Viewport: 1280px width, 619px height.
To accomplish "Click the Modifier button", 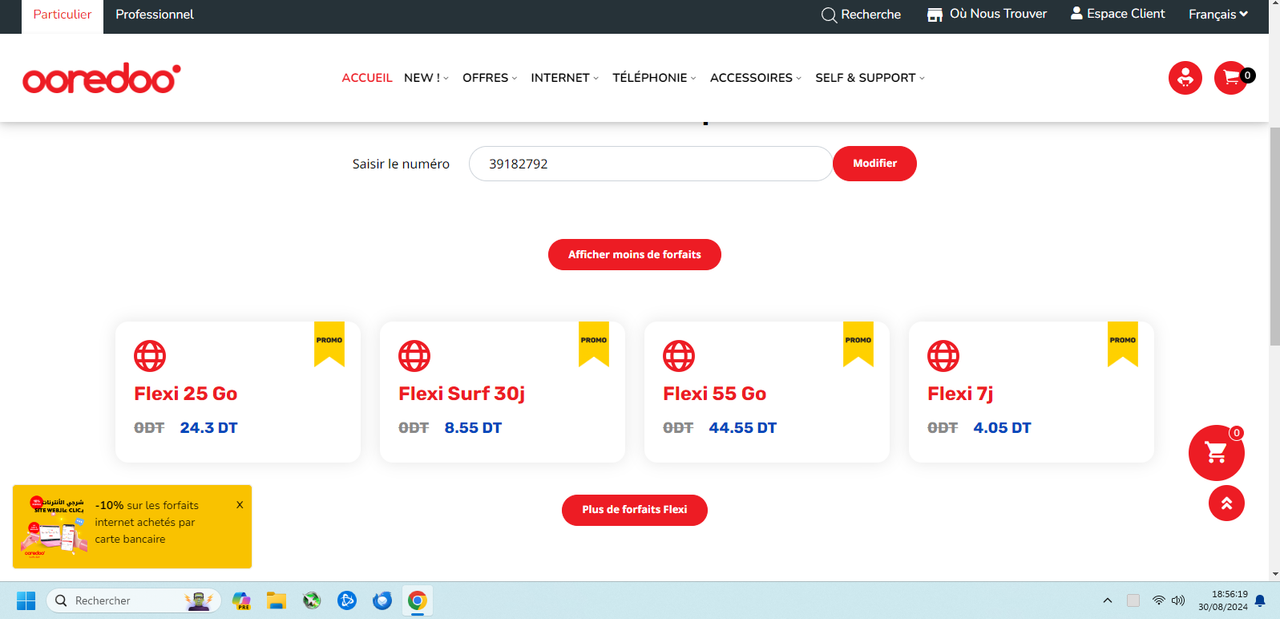I will pos(875,164).
